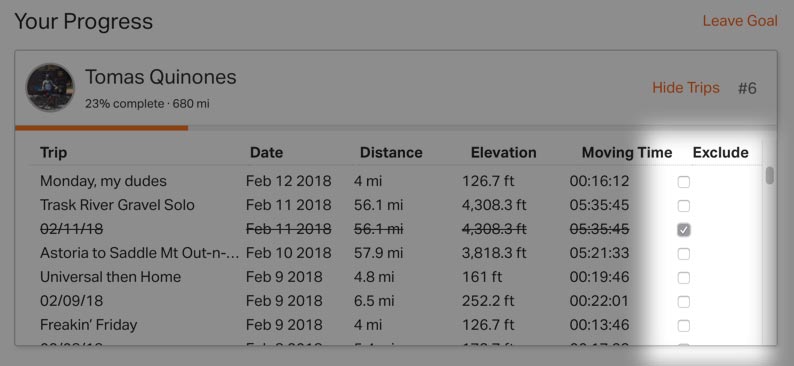Image resolution: width=794 pixels, height=366 pixels.
Task: Click the Distance column header
Action: coord(391,152)
